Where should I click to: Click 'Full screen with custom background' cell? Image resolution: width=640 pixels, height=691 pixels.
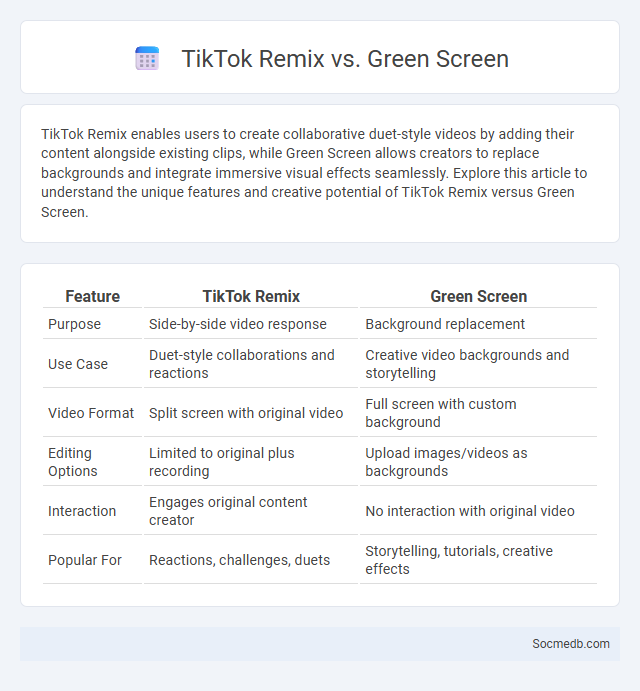[441, 413]
